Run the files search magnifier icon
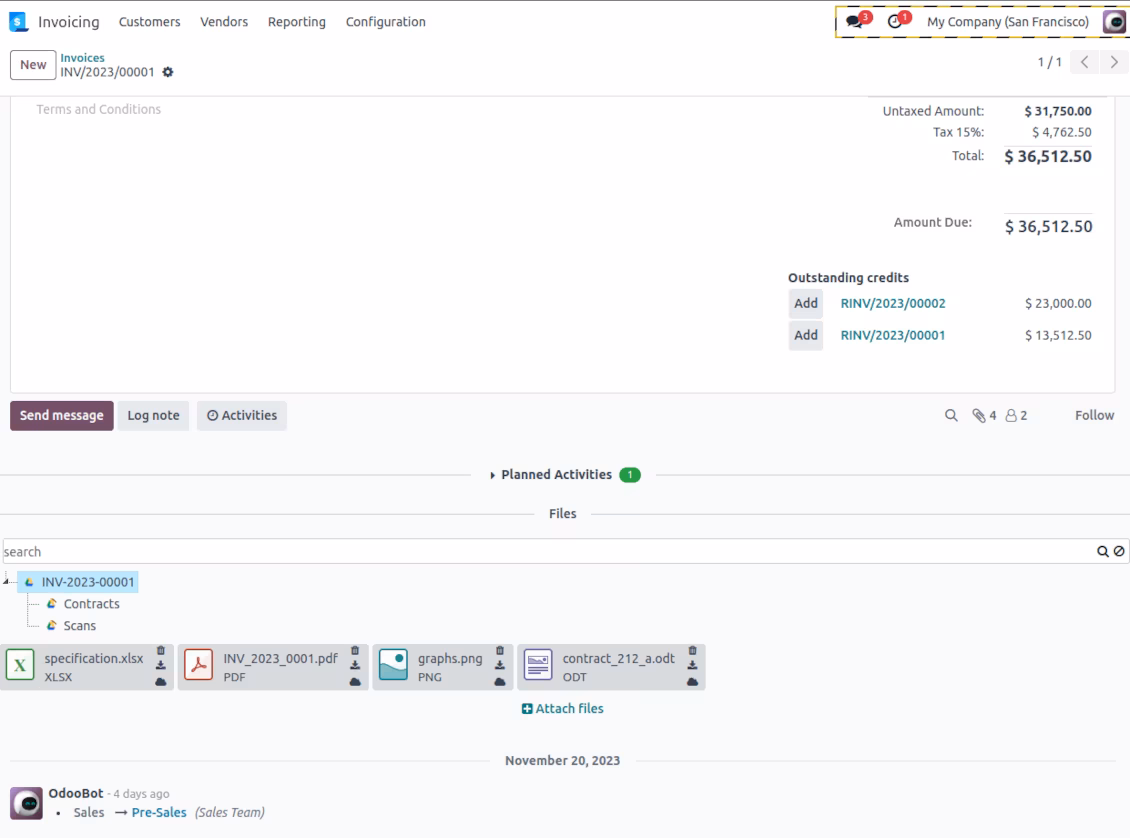The height and width of the screenshot is (838, 1130). pyautogui.click(x=1103, y=551)
